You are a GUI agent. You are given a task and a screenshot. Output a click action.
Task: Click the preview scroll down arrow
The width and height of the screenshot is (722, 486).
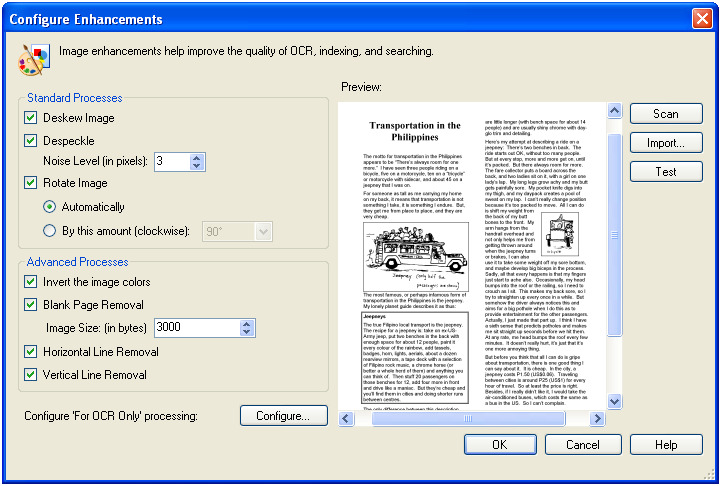coord(614,401)
